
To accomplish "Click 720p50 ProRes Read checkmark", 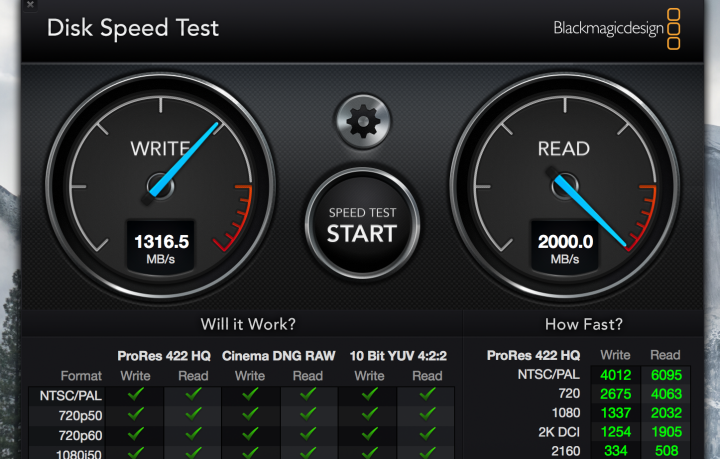I will (193, 414).
